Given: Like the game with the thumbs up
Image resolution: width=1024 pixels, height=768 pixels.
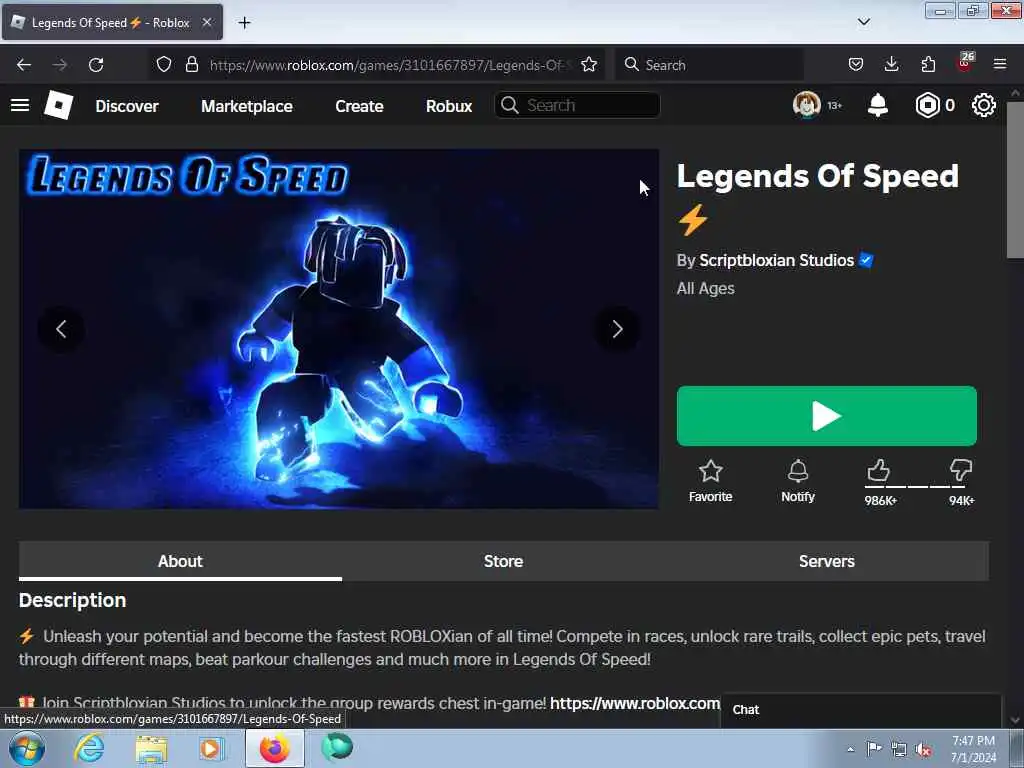Looking at the screenshot, I should (x=878, y=470).
